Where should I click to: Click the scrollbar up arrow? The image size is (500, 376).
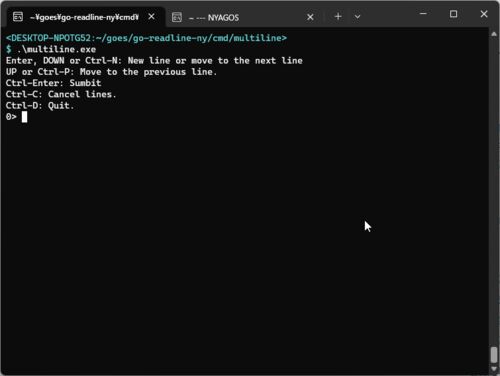click(494, 34)
